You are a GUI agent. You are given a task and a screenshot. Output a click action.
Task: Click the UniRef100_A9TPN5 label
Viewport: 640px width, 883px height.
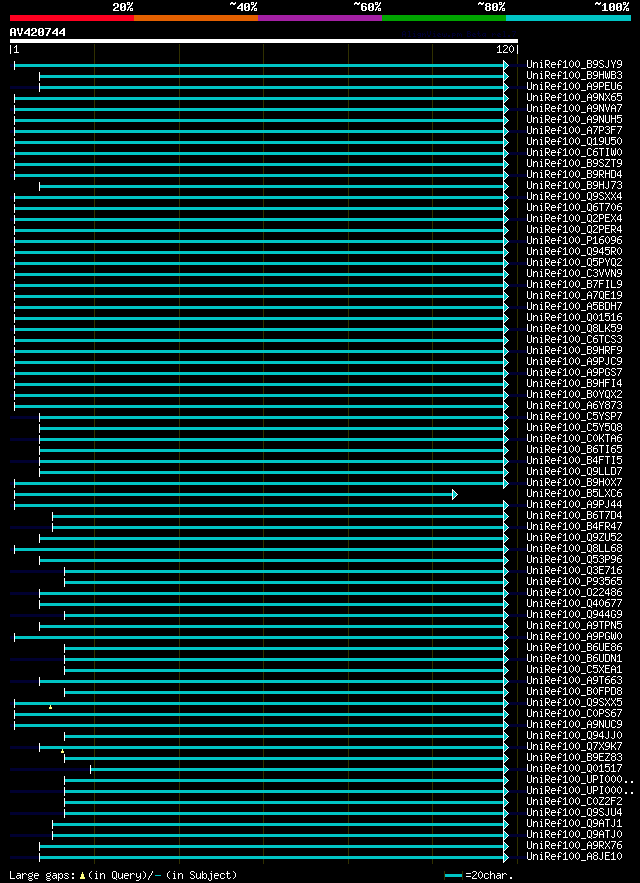pyautogui.click(x=575, y=626)
